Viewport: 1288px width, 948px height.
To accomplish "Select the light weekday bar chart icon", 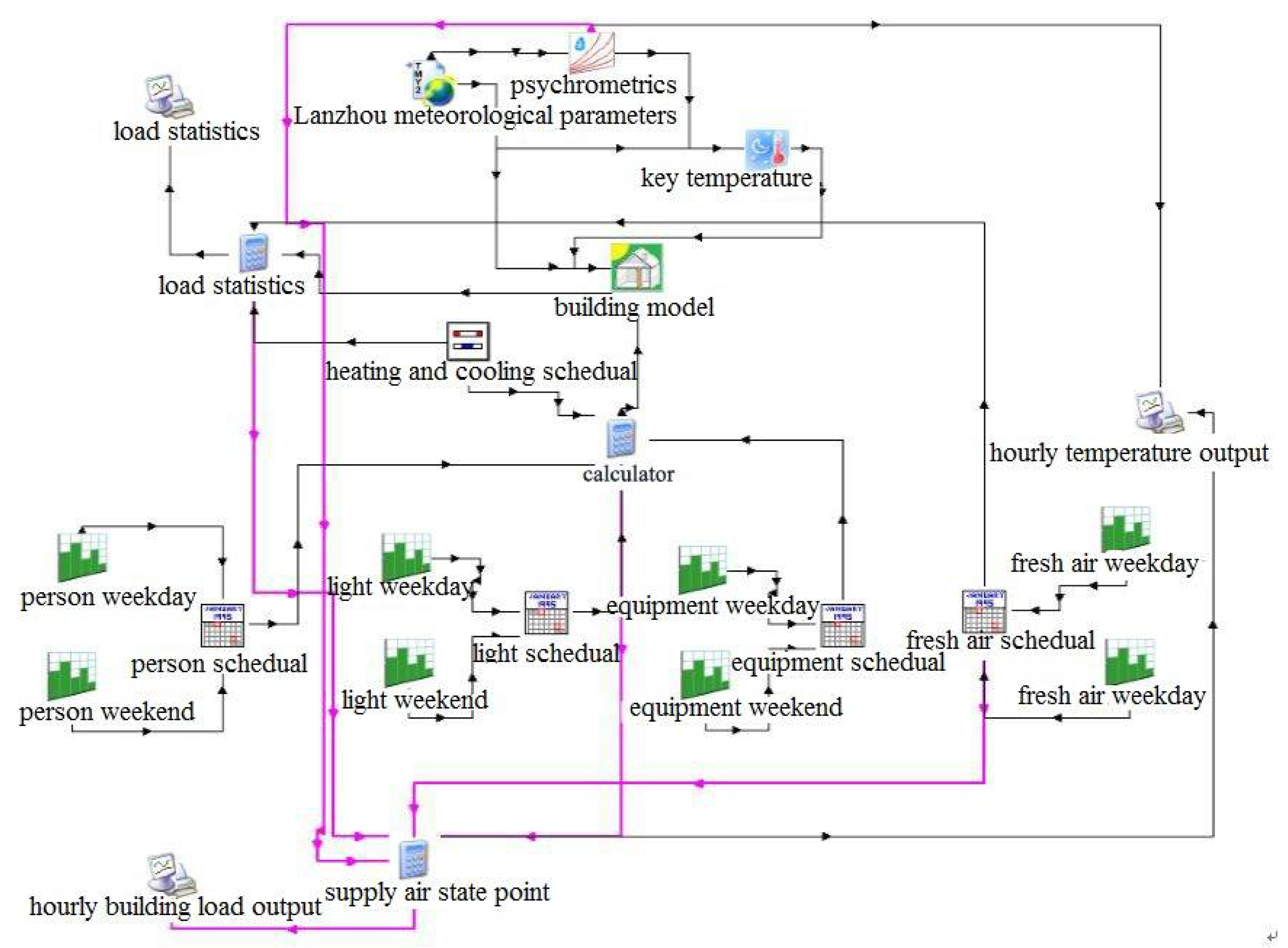I will (x=406, y=556).
